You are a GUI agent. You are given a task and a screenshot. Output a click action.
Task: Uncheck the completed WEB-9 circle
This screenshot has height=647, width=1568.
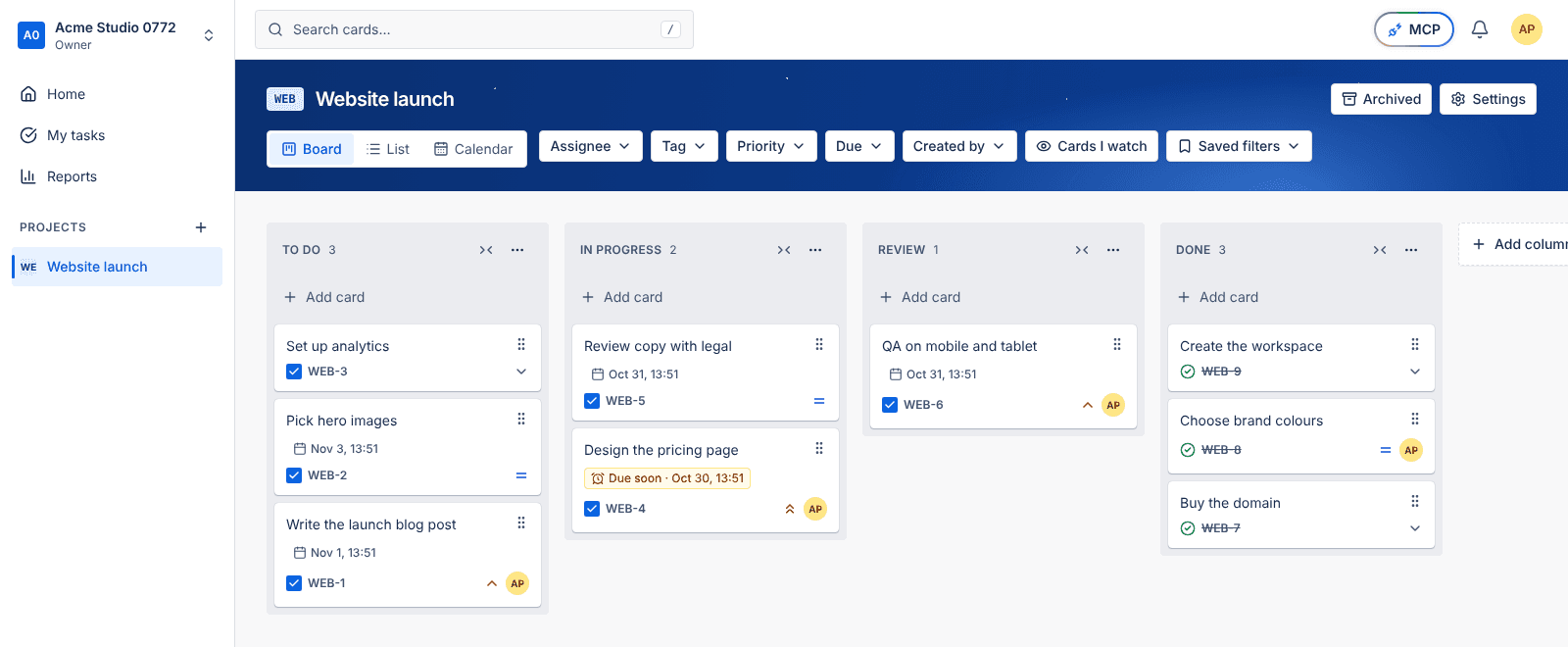tap(1188, 372)
